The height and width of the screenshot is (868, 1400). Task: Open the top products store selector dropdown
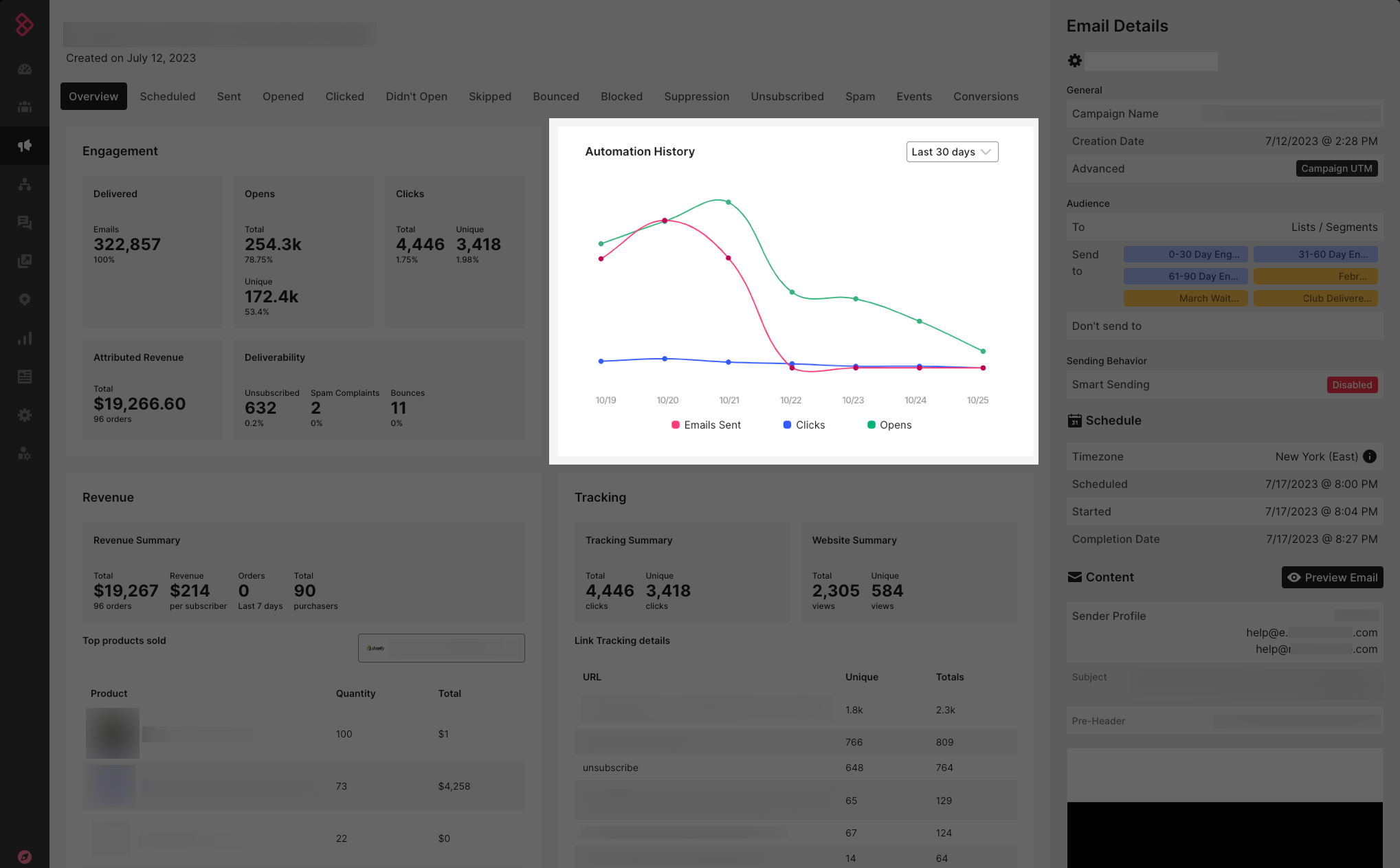pyautogui.click(x=441, y=648)
